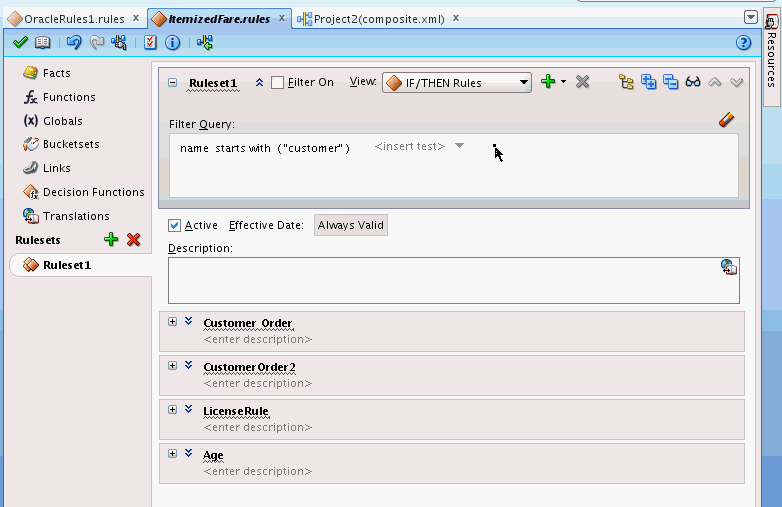Collapse the Ruleset1 header section
Screen dimensions: 782x507
(x=173, y=83)
